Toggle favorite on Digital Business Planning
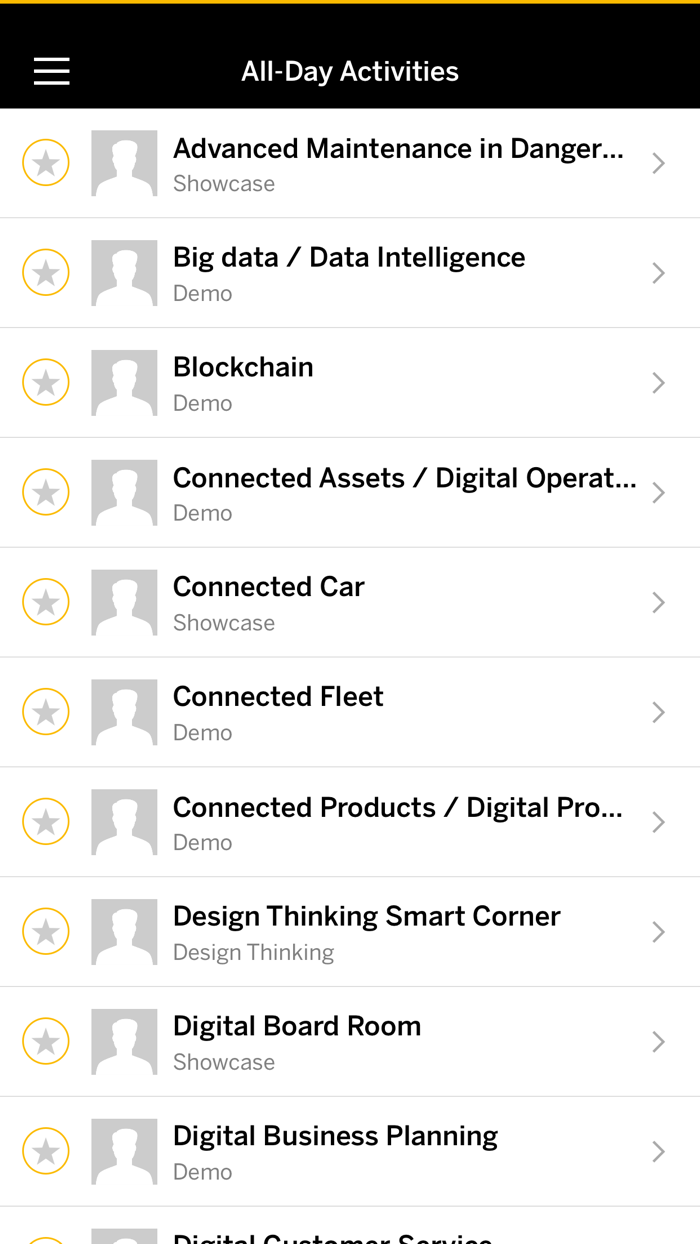This screenshot has width=700, height=1244. coord(45,1151)
